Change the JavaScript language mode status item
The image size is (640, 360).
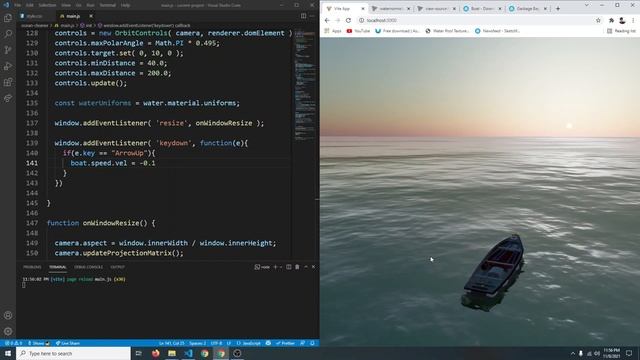point(249,343)
